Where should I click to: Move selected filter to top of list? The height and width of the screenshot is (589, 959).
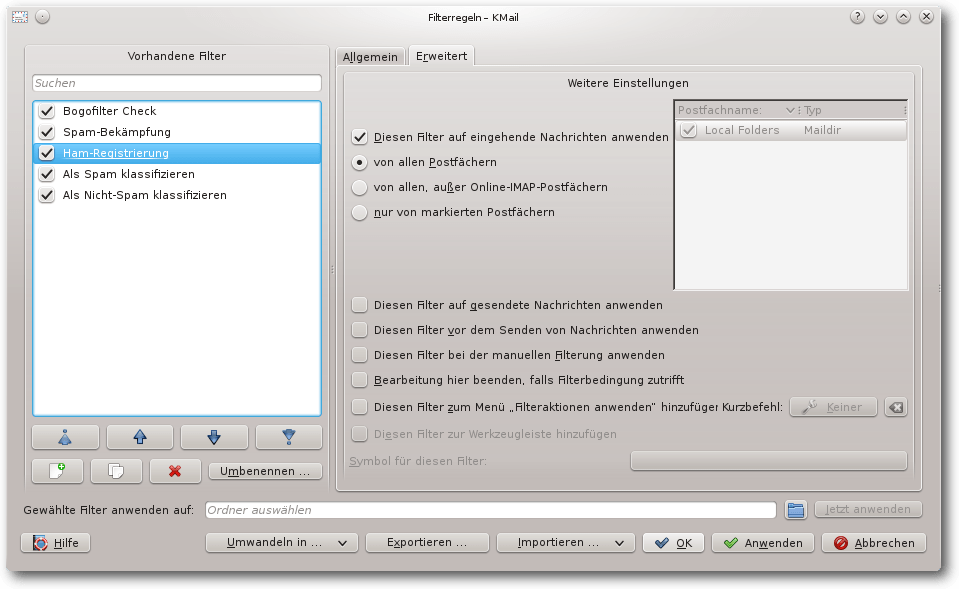click(65, 437)
